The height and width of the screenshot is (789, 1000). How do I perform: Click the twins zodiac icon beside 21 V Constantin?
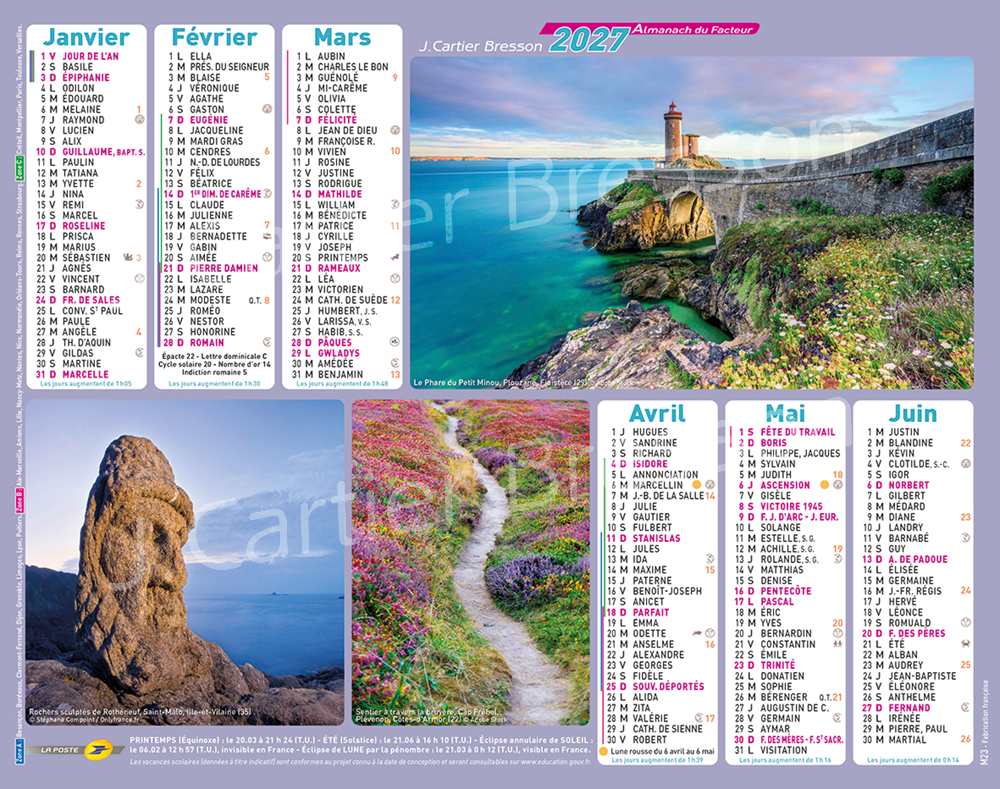click(837, 644)
